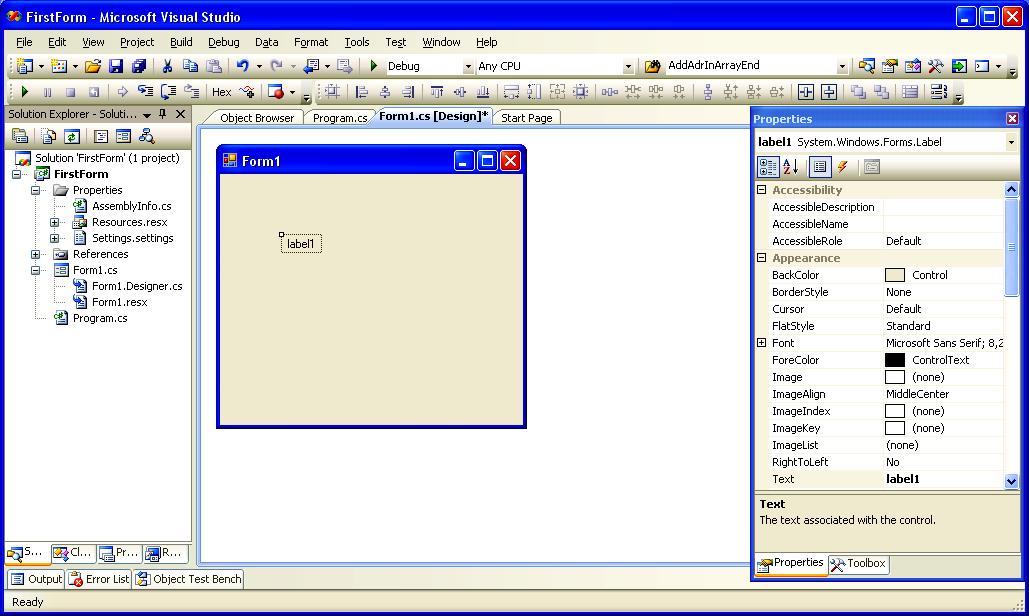
Task: Click the New Project toolbar icon
Action: click(25, 66)
